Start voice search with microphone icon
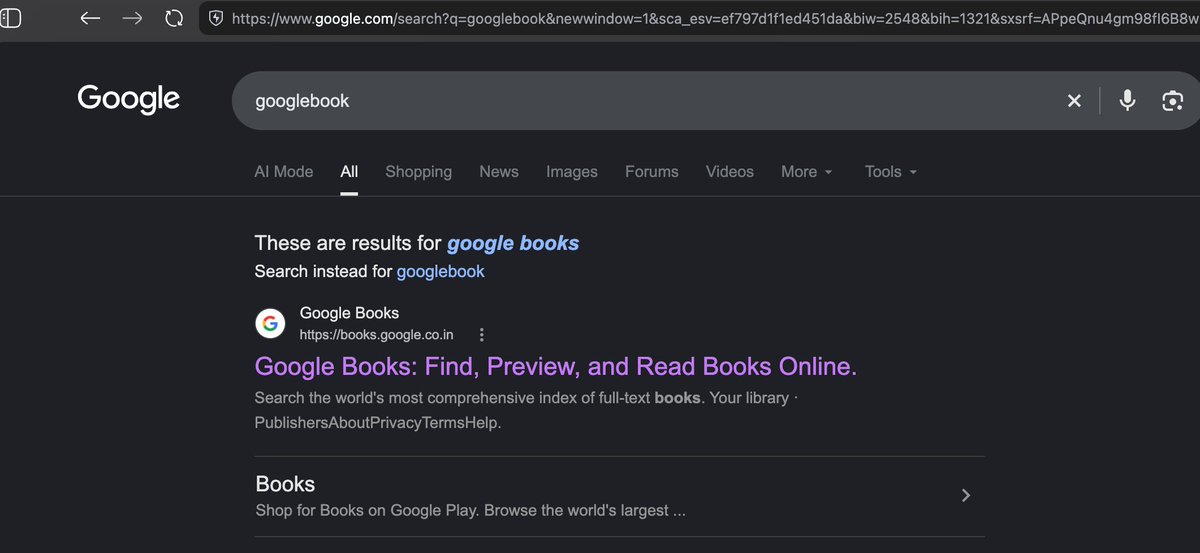This screenshot has height=553, width=1200. point(1127,100)
